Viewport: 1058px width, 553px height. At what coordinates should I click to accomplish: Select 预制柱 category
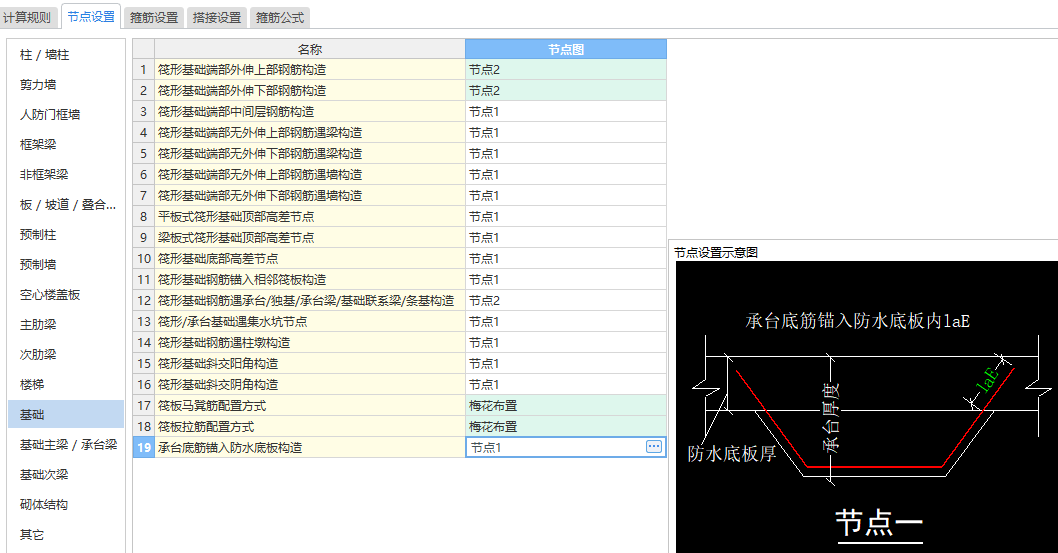[65, 235]
